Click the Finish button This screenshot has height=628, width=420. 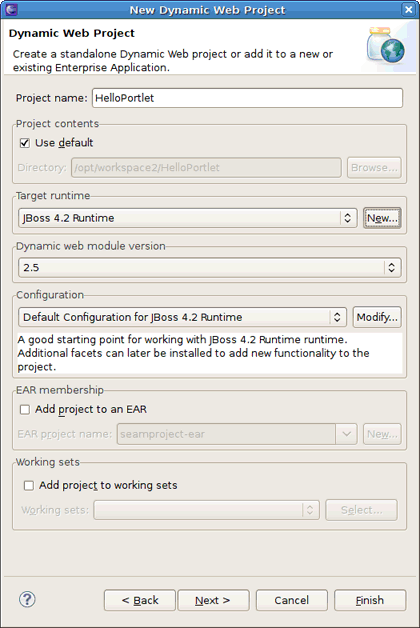coord(370,600)
